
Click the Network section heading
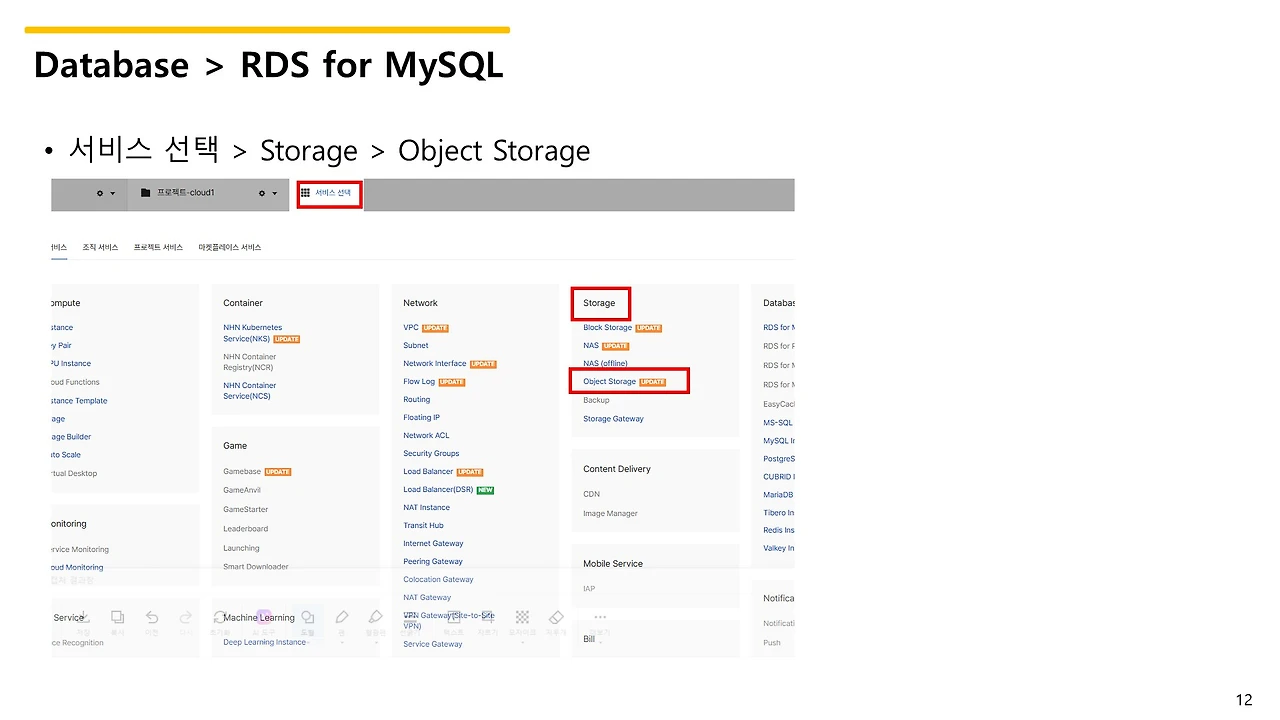[x=420, y=303]
